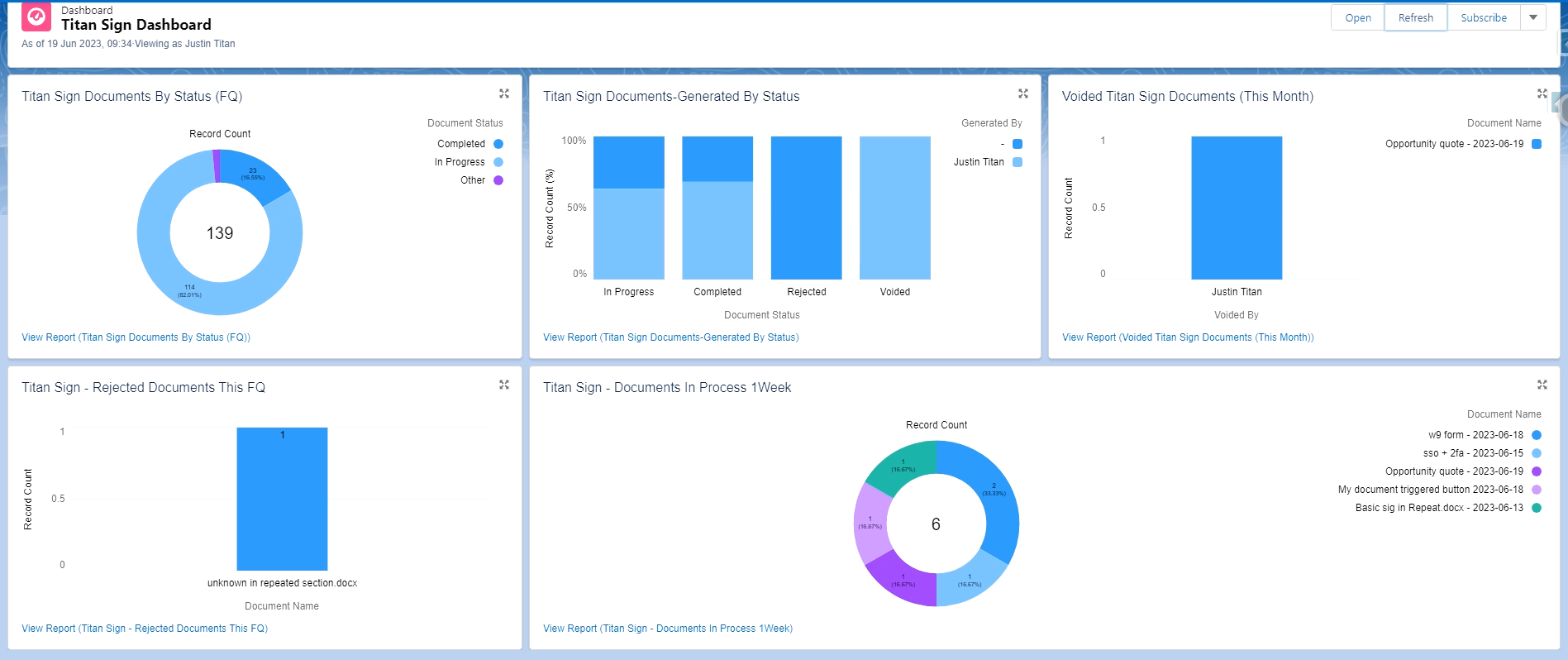Click the sso + 2fa - 2023-06-15 legend dot
Image resolution: width=1568 pixels, height=660 pixels.
pos(1537,453)
